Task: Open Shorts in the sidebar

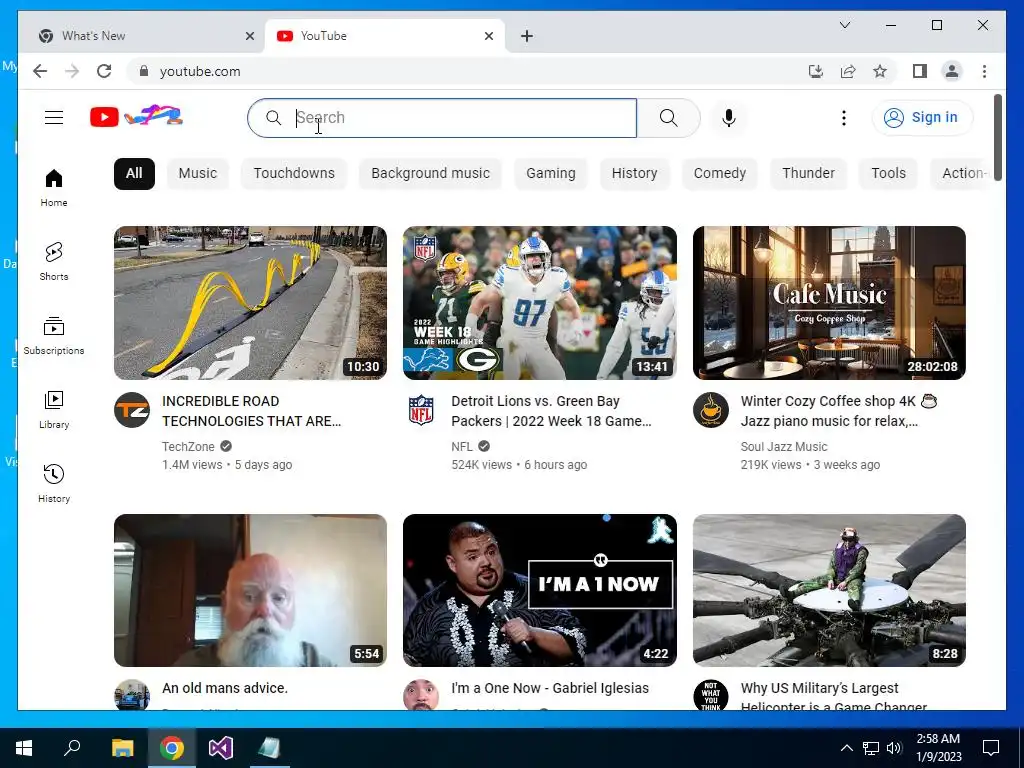Action: (x=54, y=262)
